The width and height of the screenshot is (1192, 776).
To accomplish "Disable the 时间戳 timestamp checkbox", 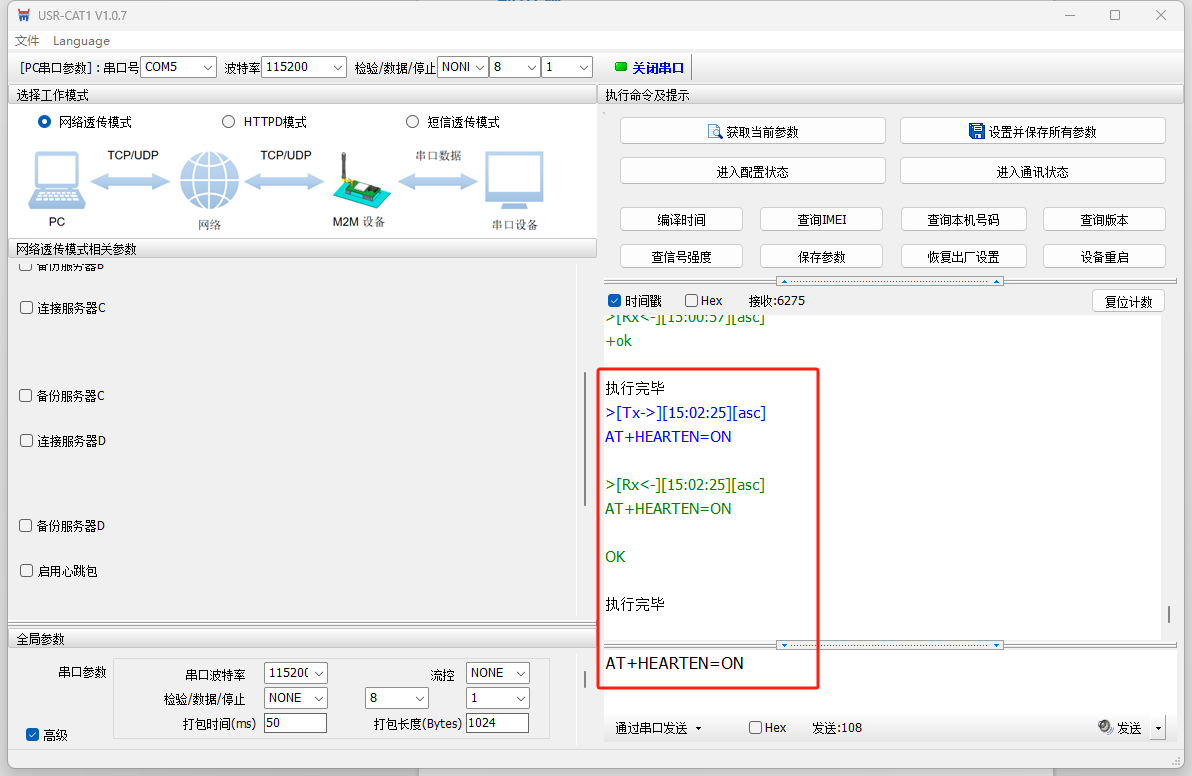I will pos(615,301).
